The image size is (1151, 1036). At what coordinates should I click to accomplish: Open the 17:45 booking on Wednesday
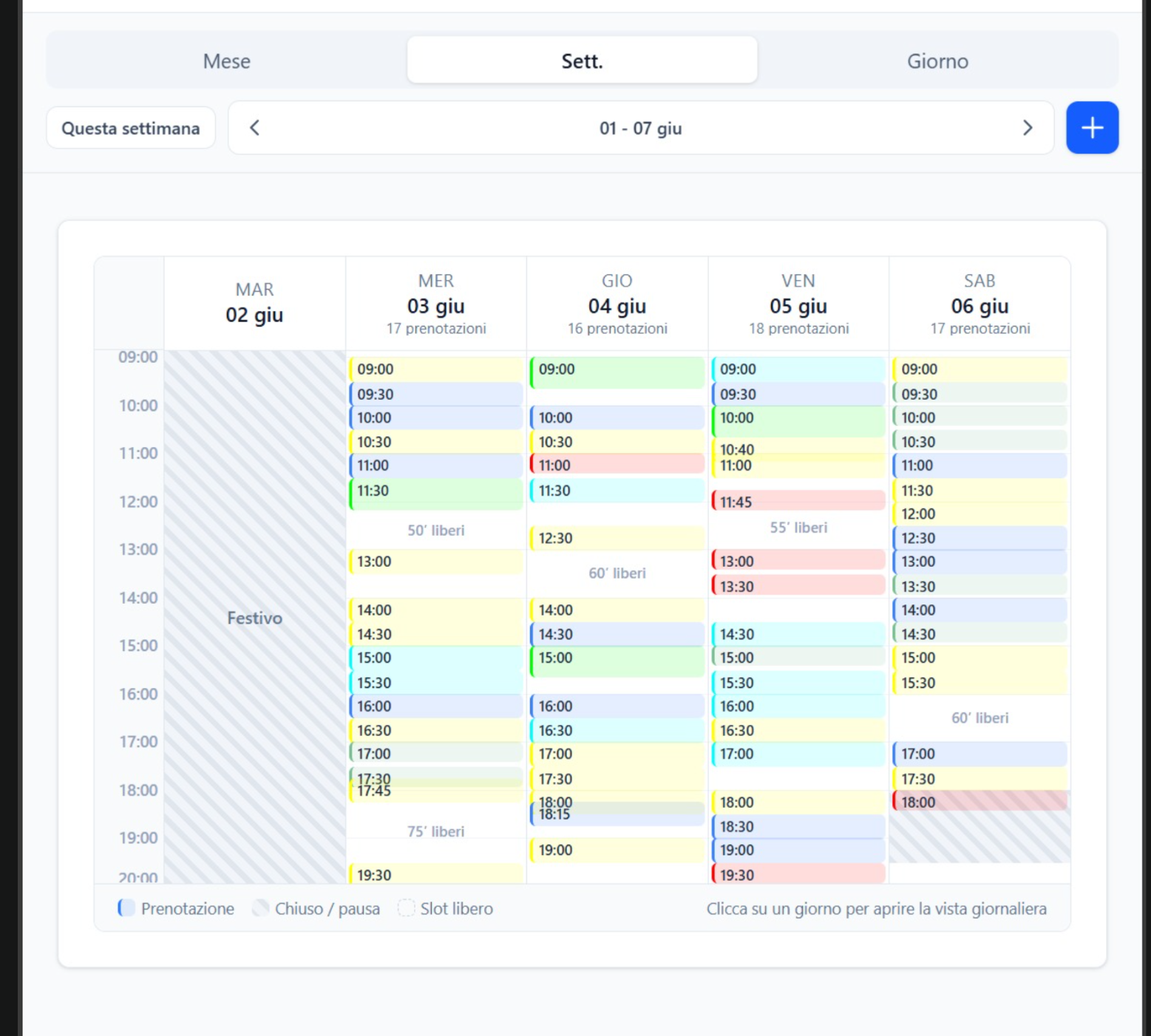click(x=436, y=791)
